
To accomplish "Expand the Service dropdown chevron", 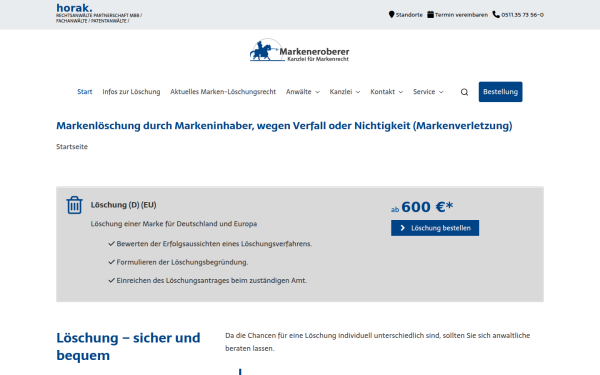I will pos(441,92).
